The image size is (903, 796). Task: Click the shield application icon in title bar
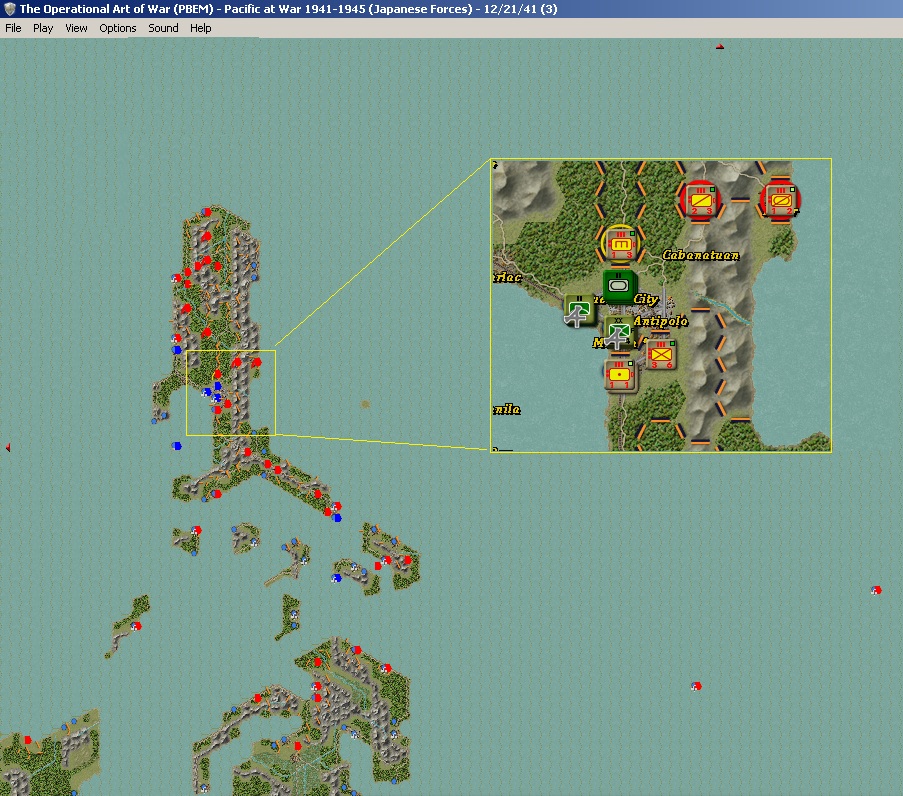coord(9,9)
